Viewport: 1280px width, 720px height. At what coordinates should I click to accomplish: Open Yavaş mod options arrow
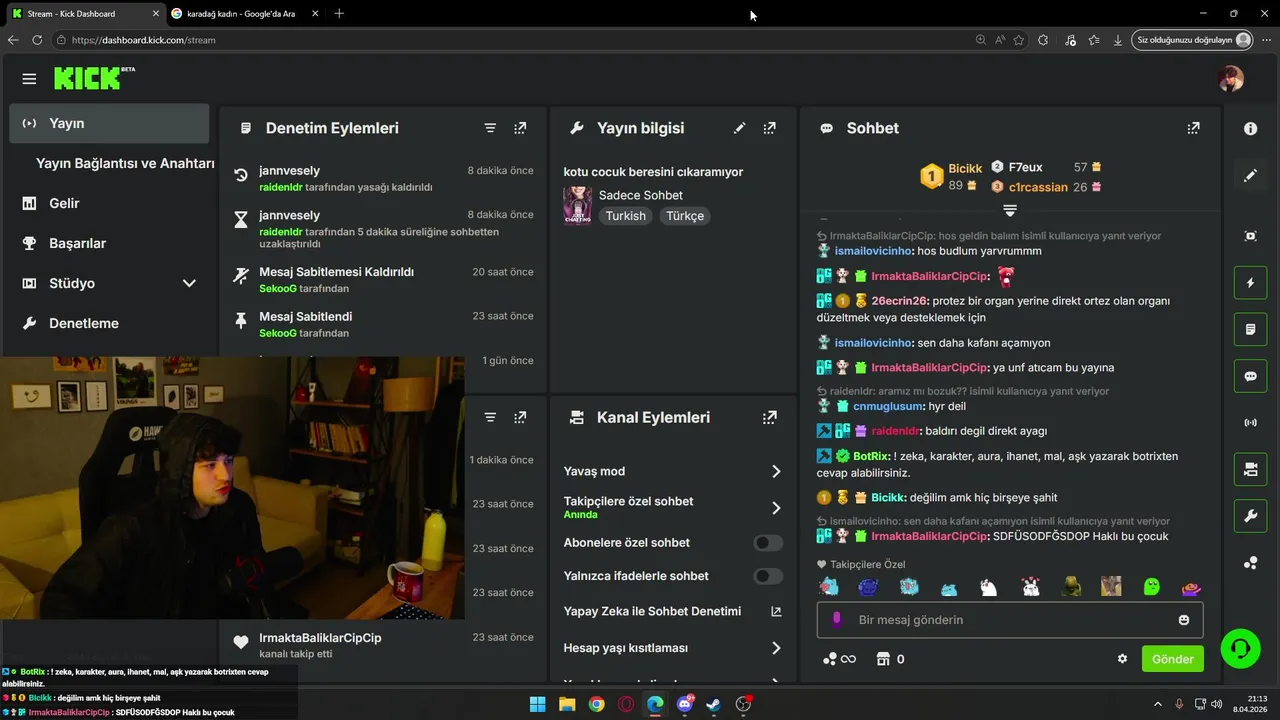[776, 471]
